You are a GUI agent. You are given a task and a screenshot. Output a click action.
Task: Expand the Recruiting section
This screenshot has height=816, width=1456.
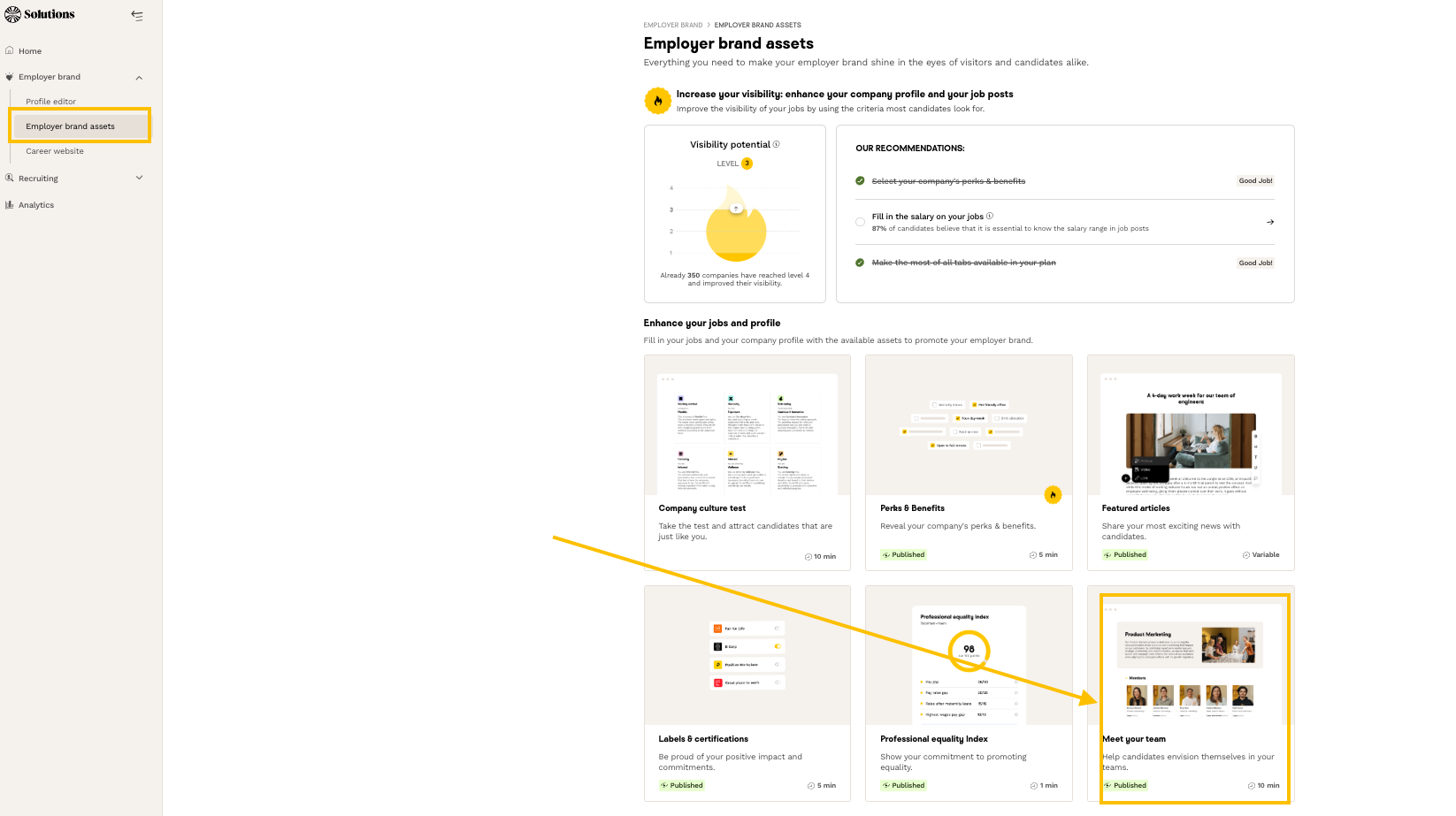139,178
